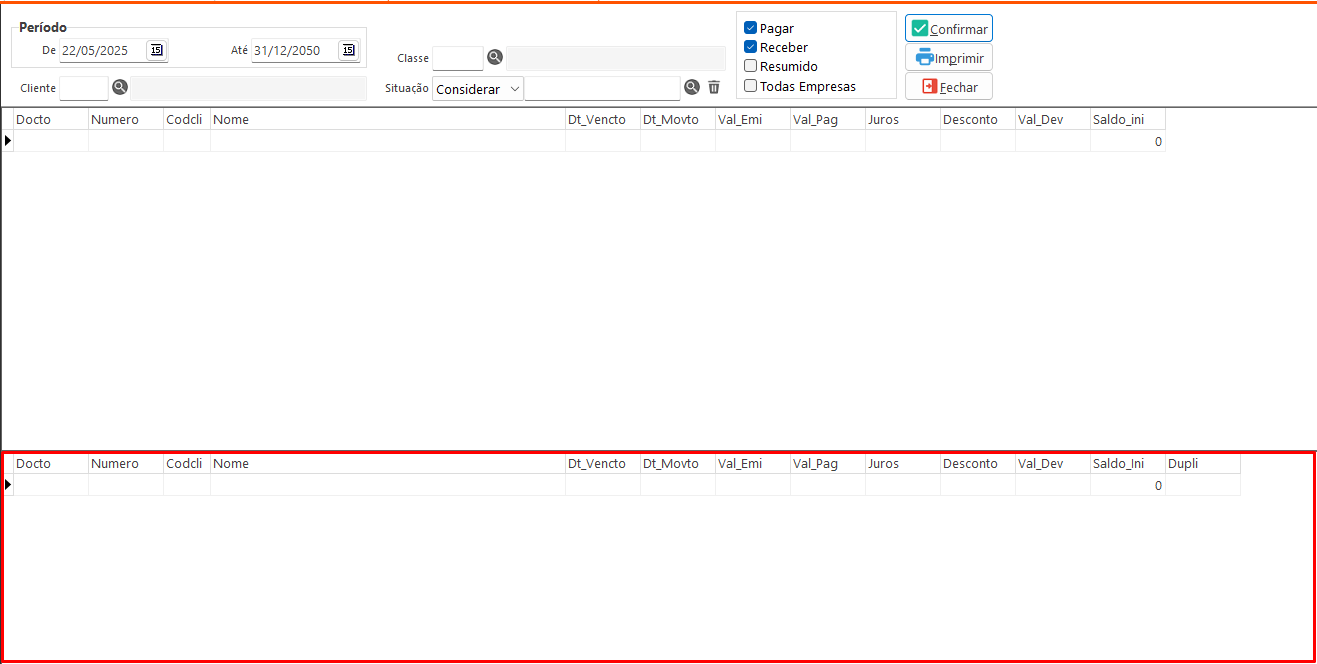Click the trash icon beside Situação
1317x664 pixels.
(714, 88)
